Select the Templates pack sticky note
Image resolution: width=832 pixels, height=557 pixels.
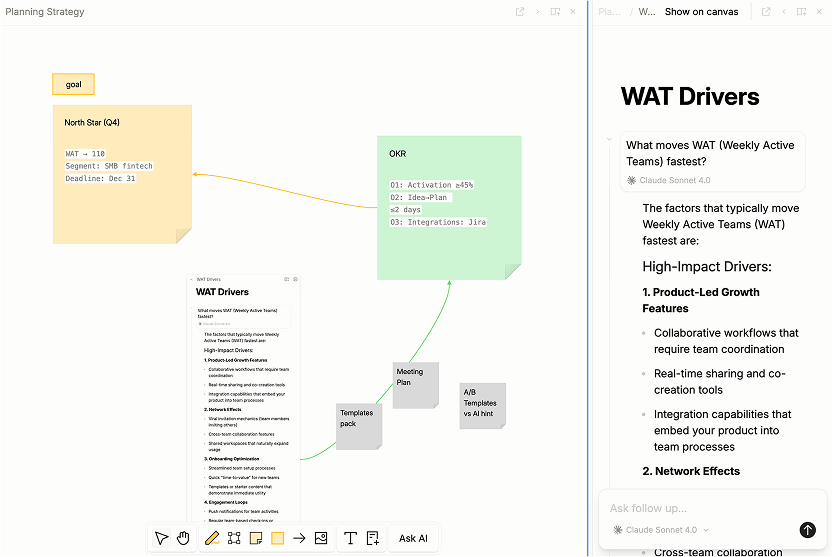pyautogui.click(x=359, y=424)
